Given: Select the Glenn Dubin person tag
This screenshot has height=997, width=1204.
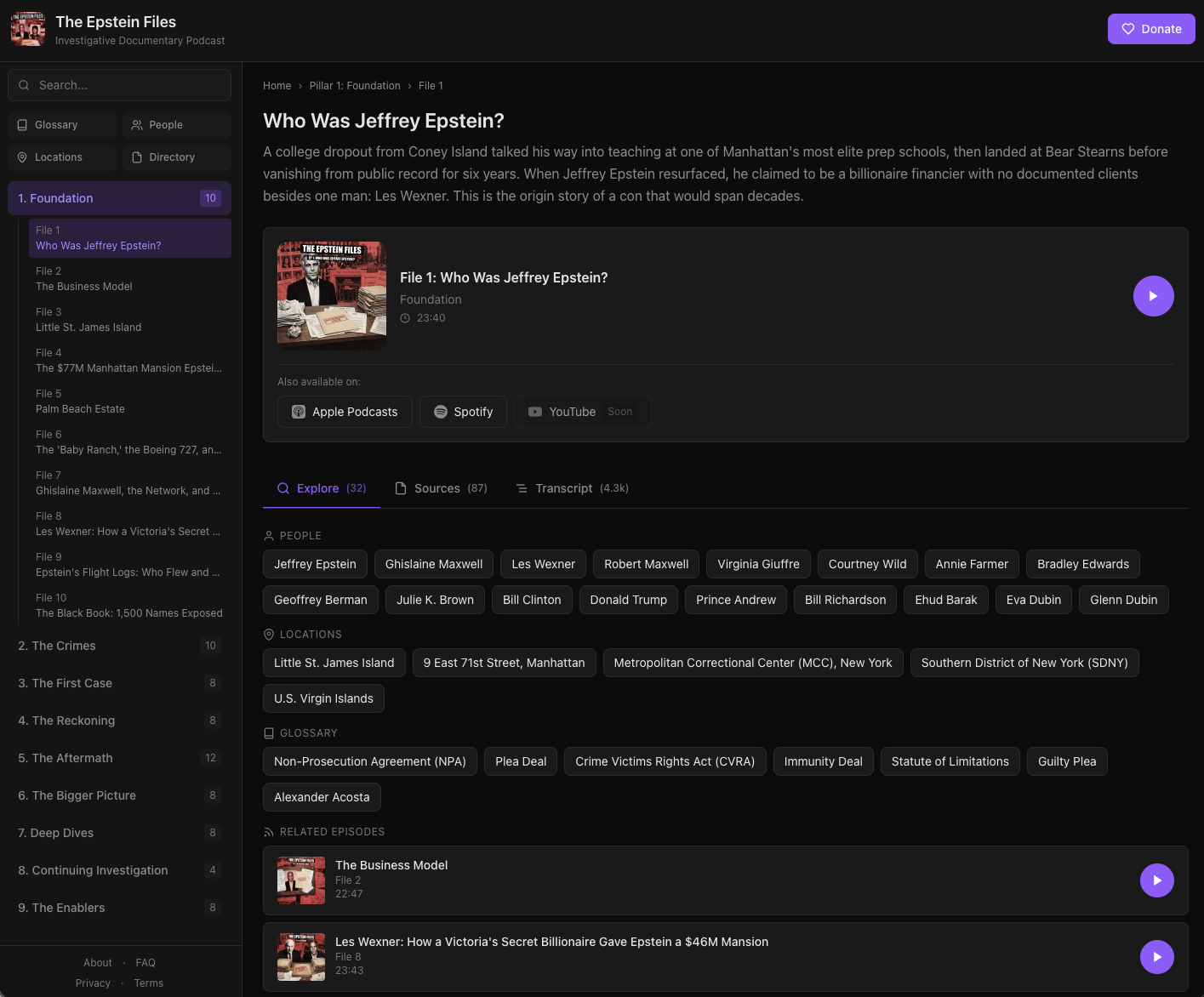Looking at the screenshot, I should (x=1123, y=600).
